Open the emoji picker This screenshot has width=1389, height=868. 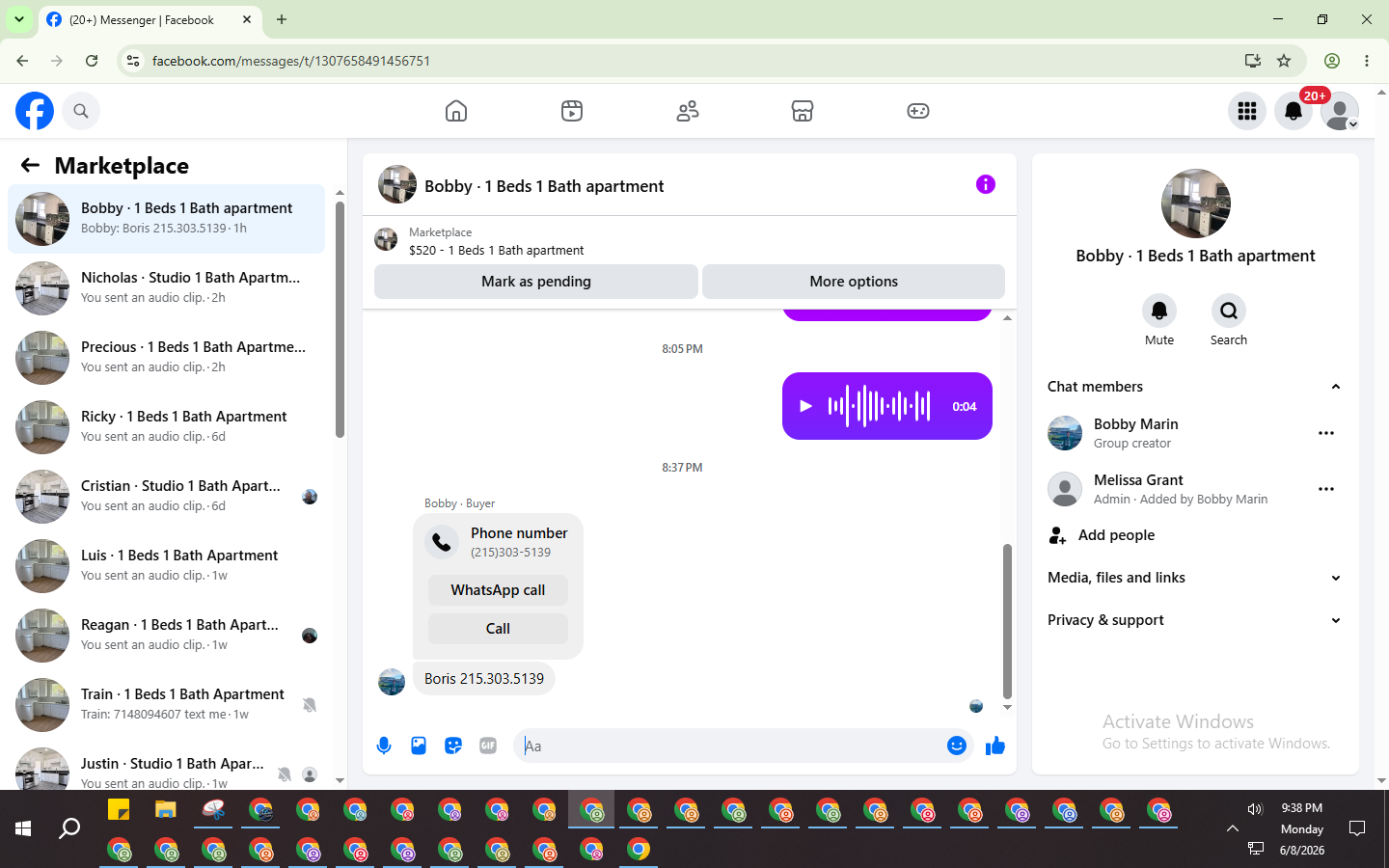(957, 746)
